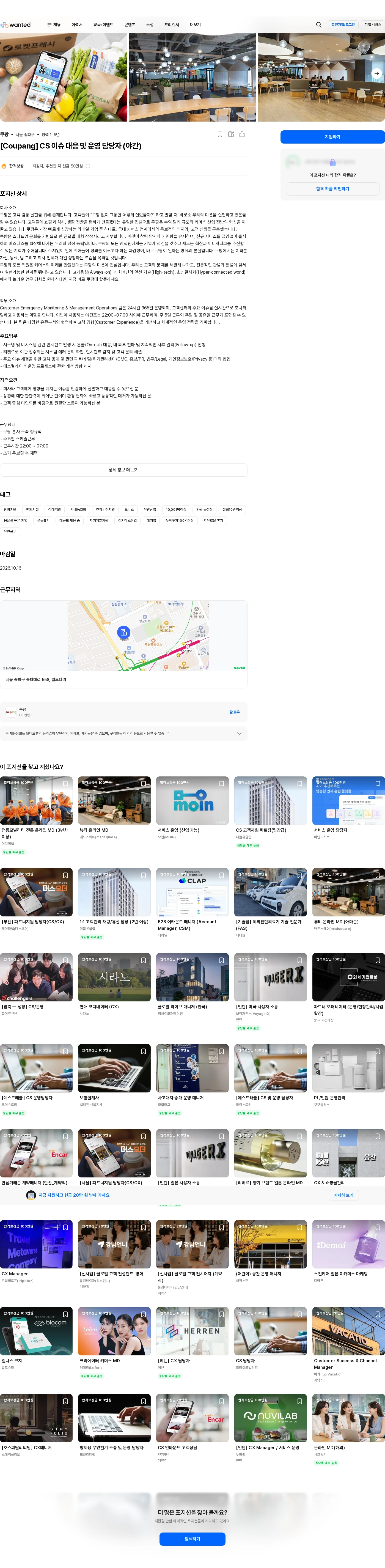
Task: Open the moin 서비스 운영 card thumbnail
Action: pyautogui.click(x=193, y=800)
